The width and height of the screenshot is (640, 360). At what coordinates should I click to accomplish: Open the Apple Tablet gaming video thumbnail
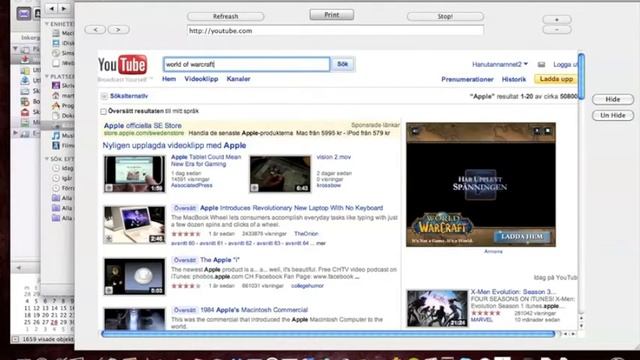pyautogui.click(x=134, y=174)
